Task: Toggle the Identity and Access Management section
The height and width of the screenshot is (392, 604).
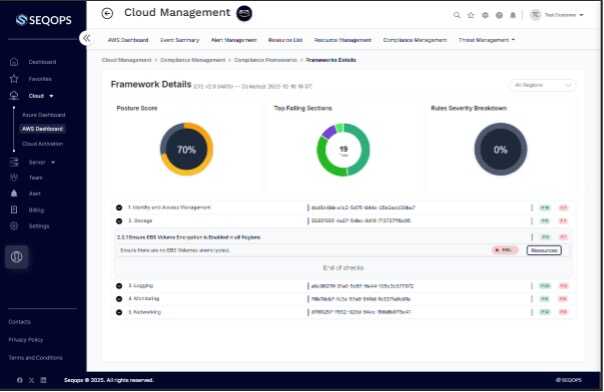Action: pos(119,208)
